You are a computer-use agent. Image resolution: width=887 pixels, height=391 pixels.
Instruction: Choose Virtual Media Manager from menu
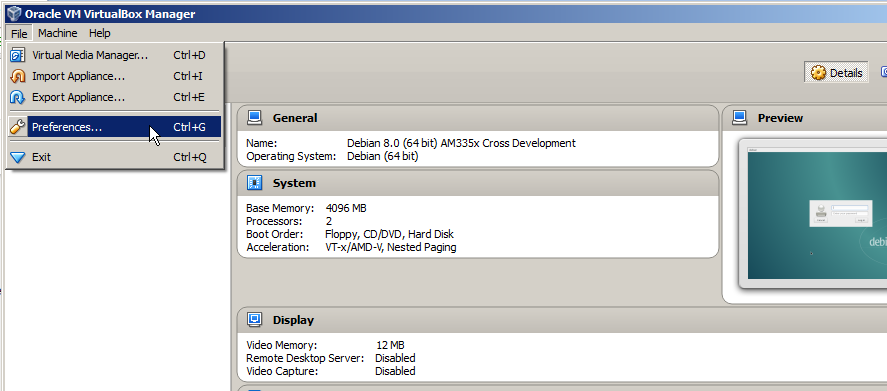point(115,55)
